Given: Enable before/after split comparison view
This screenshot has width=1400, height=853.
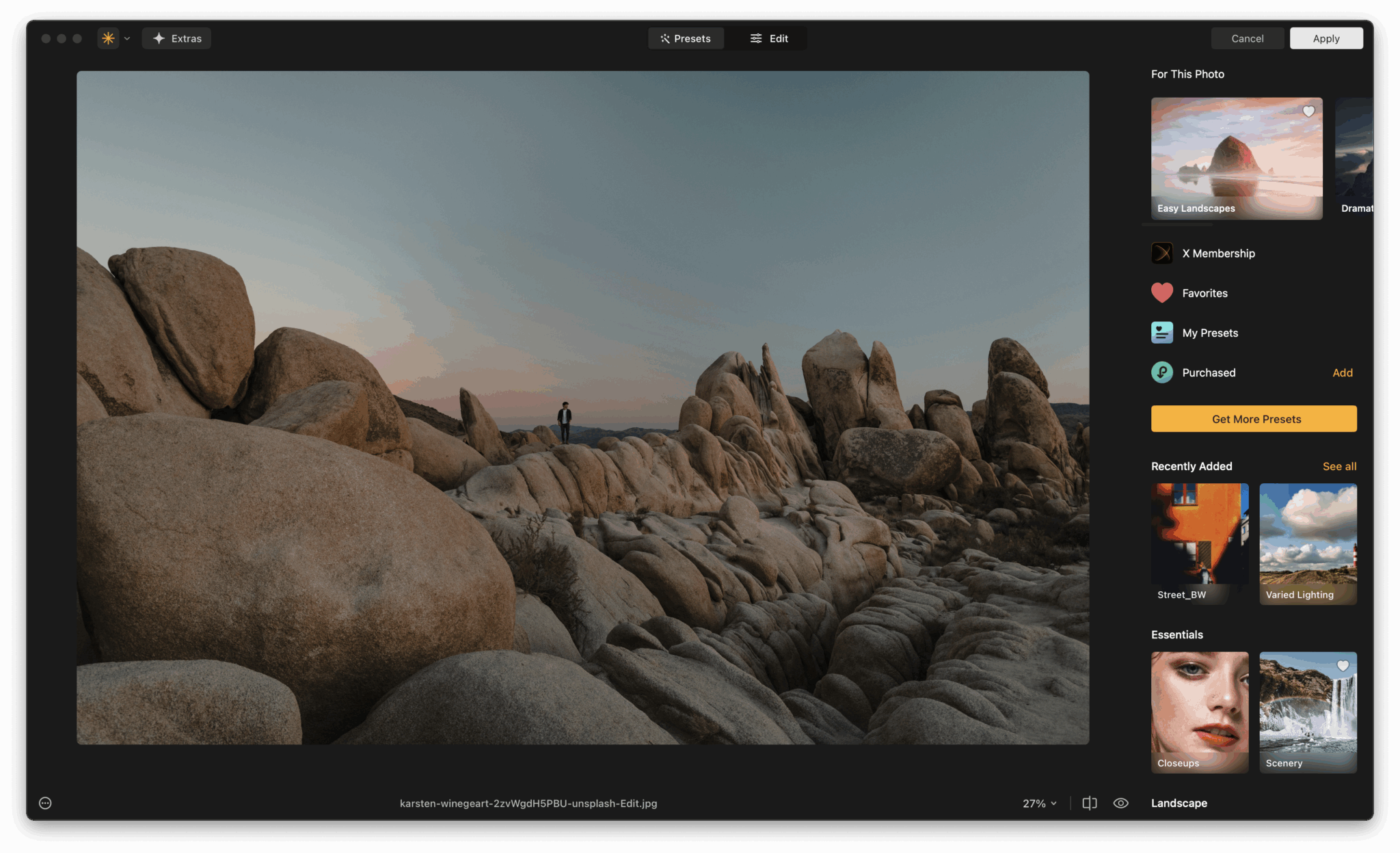Looking at the screenshot, I should [1089, 803].
